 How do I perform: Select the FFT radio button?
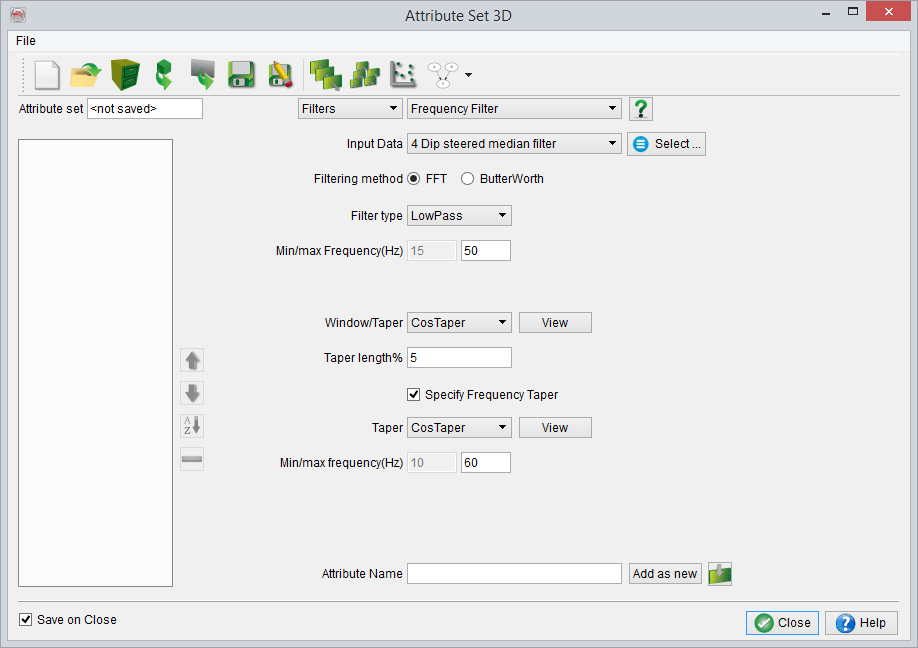(x=414, y=179)
